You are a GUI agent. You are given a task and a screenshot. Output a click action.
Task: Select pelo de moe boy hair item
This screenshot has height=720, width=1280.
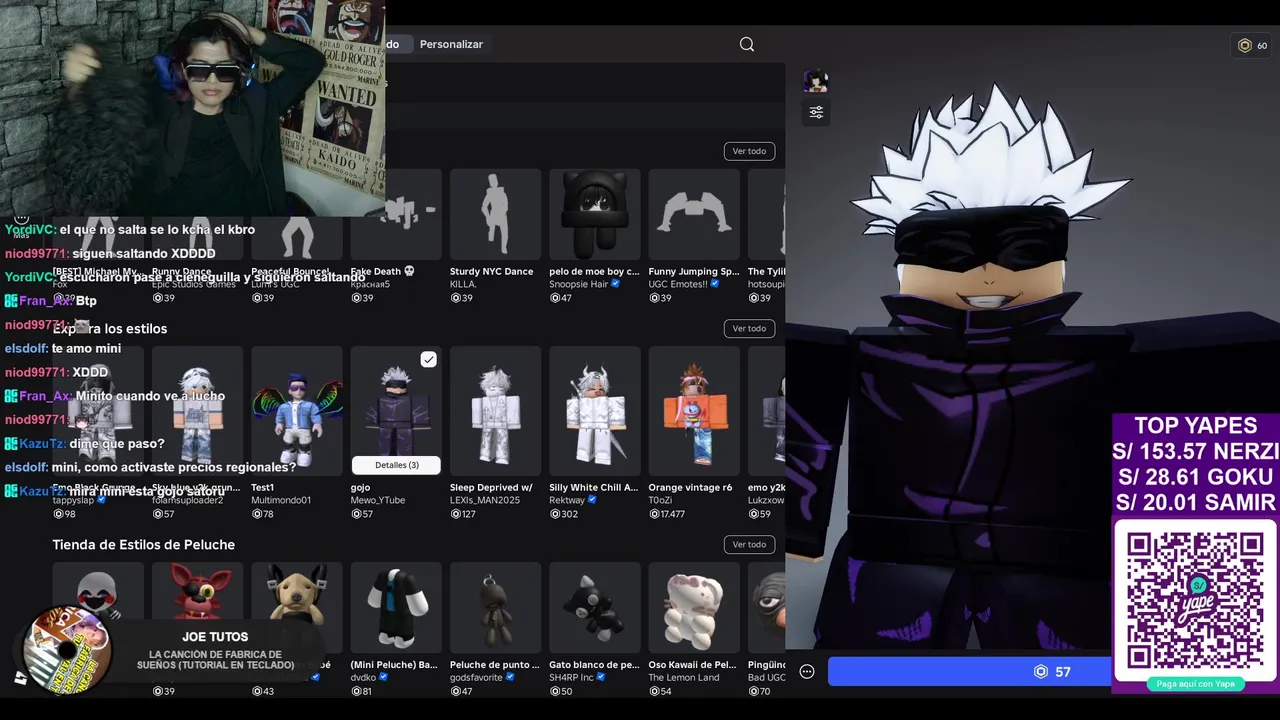594,214
